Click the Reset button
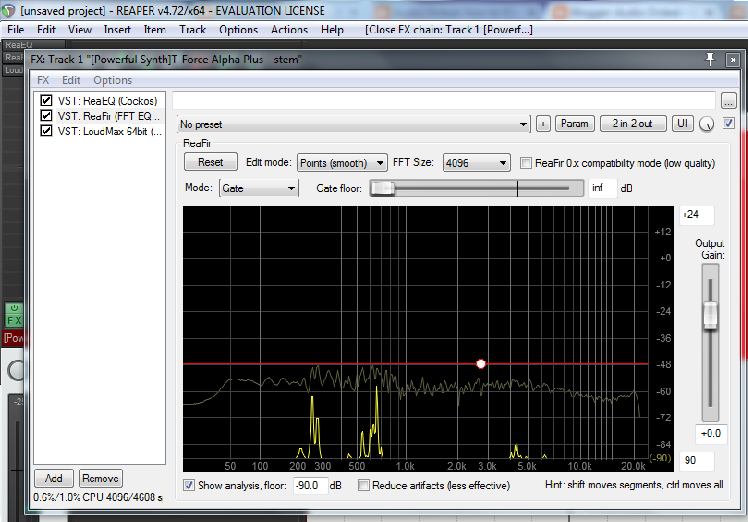Image resolution: width=748 pixels, height=522 pixels. [210, 162]
